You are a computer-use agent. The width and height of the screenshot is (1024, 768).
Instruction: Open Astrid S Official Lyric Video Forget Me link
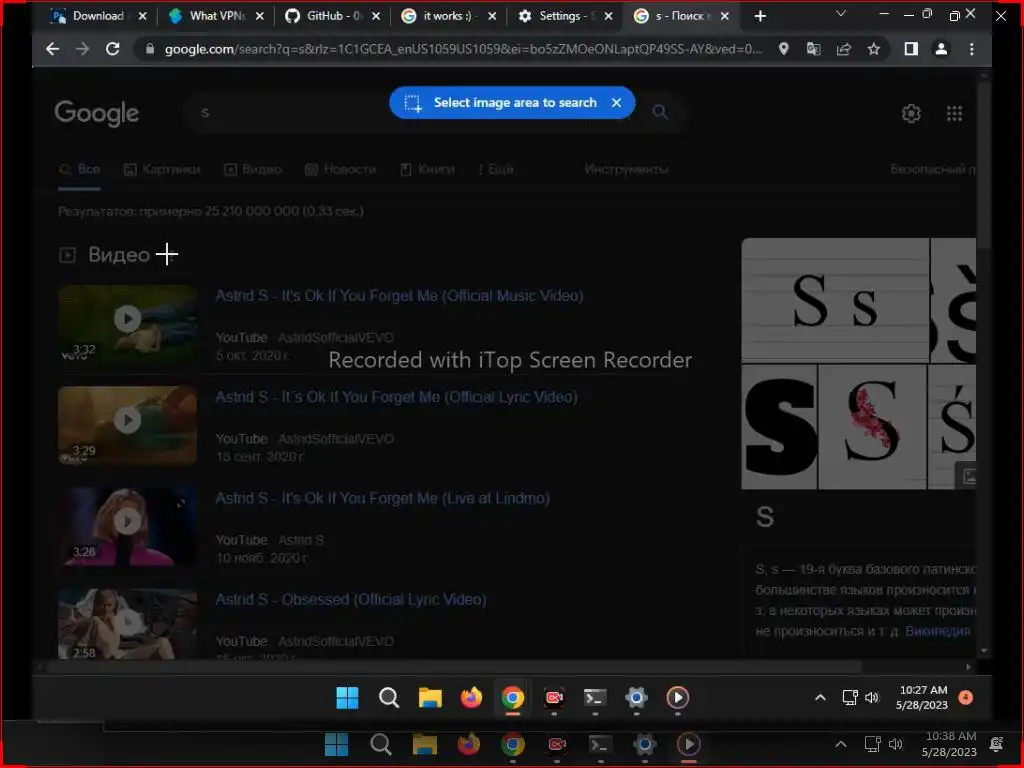(396, 397)
